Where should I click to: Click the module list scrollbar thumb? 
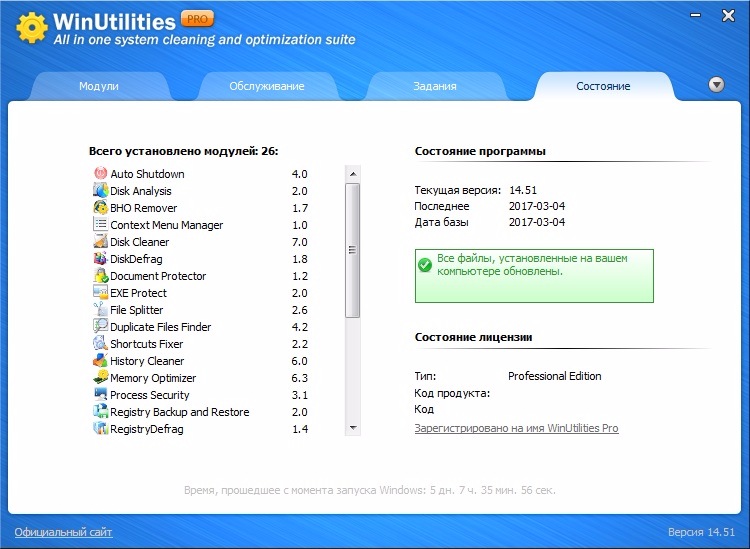(353, 250)
